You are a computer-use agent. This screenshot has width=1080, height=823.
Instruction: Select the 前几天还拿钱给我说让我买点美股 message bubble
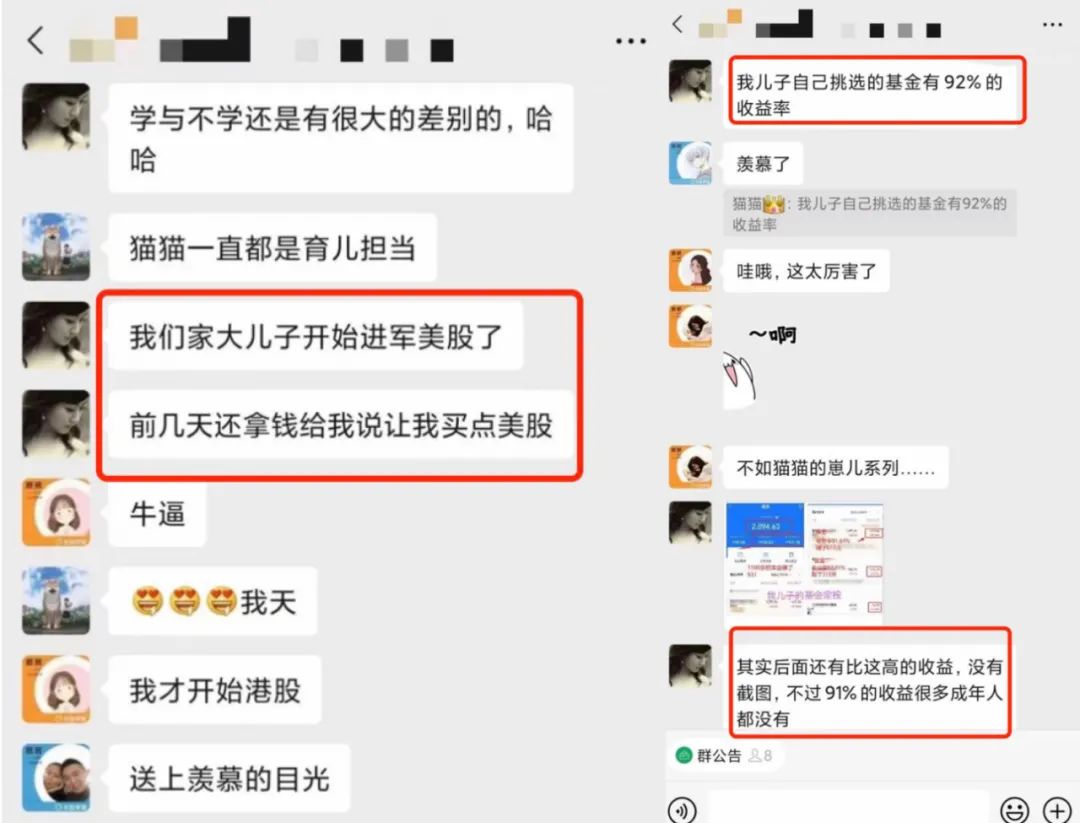pos(341,424)
